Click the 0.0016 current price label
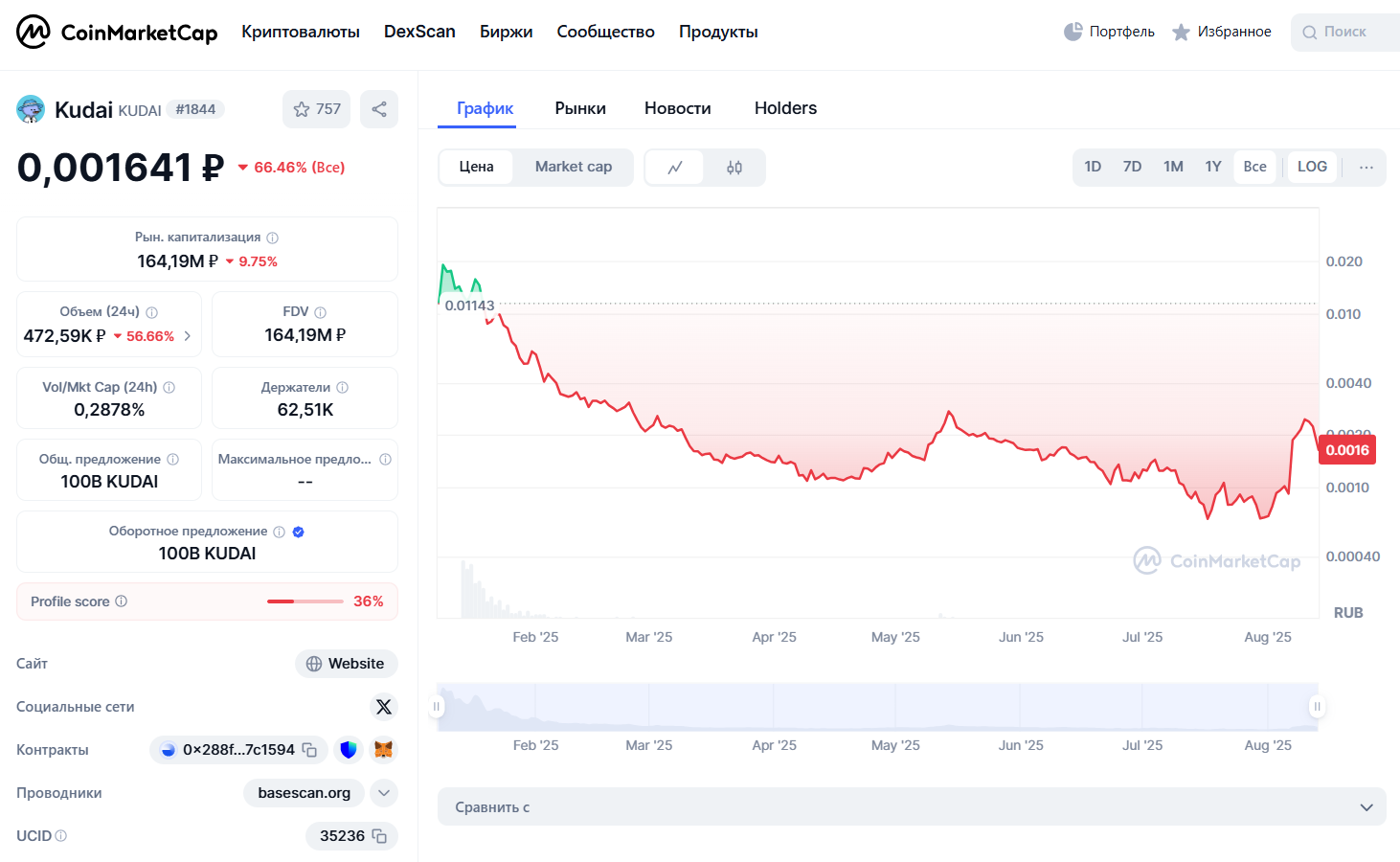This screenshot has height=862, width=1400. pos(1347,450)
